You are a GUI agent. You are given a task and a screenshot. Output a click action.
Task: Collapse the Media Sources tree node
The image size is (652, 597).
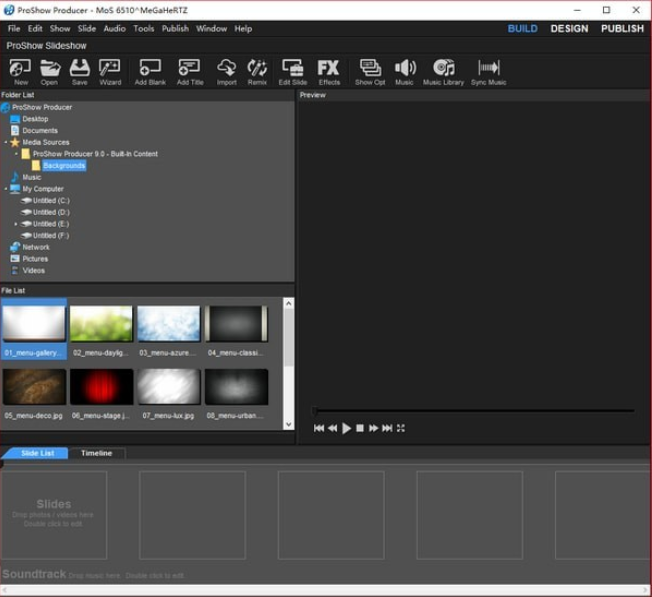[x=6, y=143]
